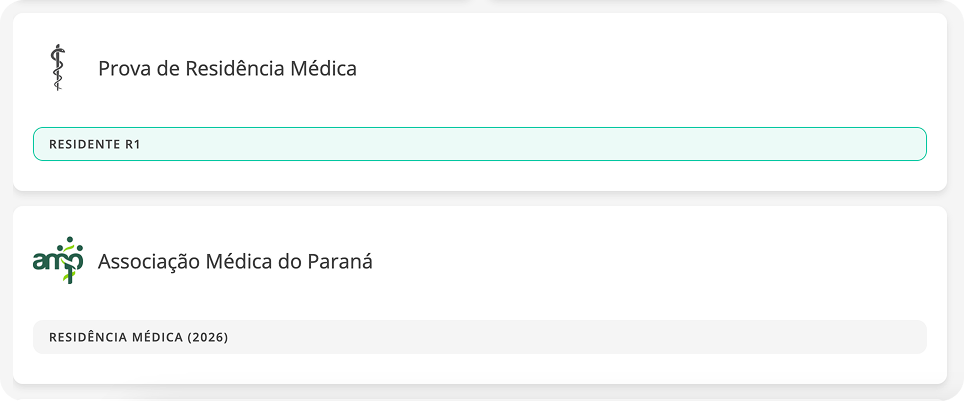Click the "RESIDÊNCIA MÉDICA (2026)" label text
This screenshot has height=401, width=964.
(x=138, y=337)
